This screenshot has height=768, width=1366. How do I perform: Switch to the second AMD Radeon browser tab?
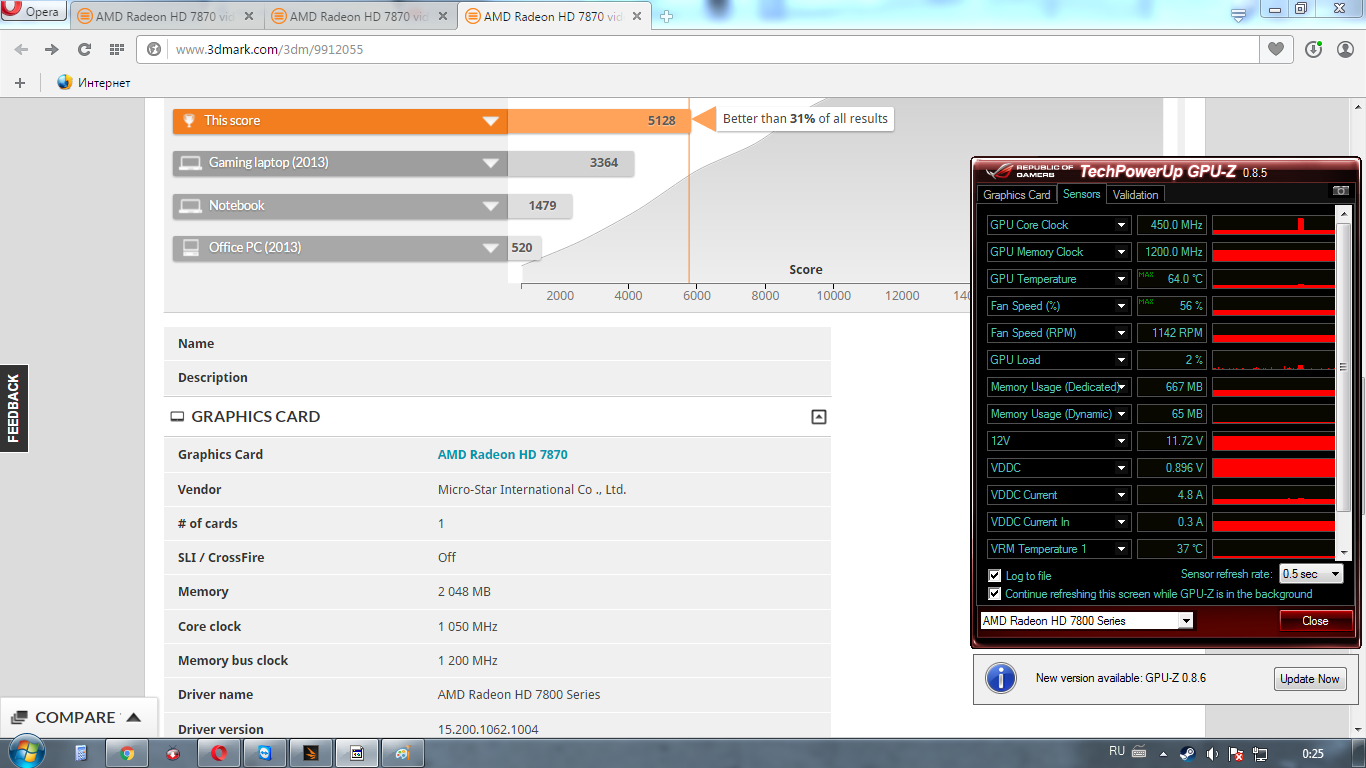(x=361, y=16)
